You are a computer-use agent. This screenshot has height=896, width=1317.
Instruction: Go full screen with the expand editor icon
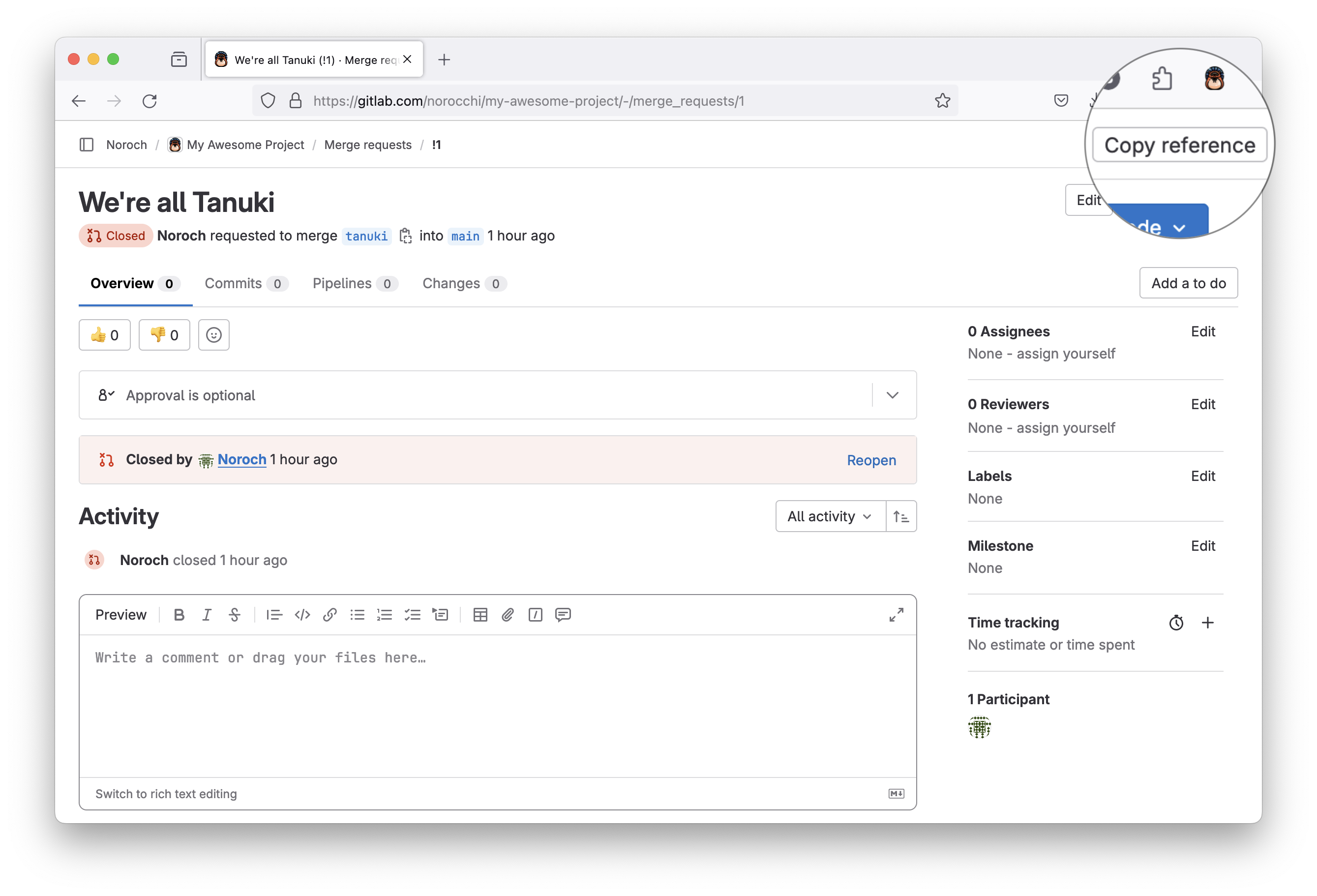click(x=896, y=615)
